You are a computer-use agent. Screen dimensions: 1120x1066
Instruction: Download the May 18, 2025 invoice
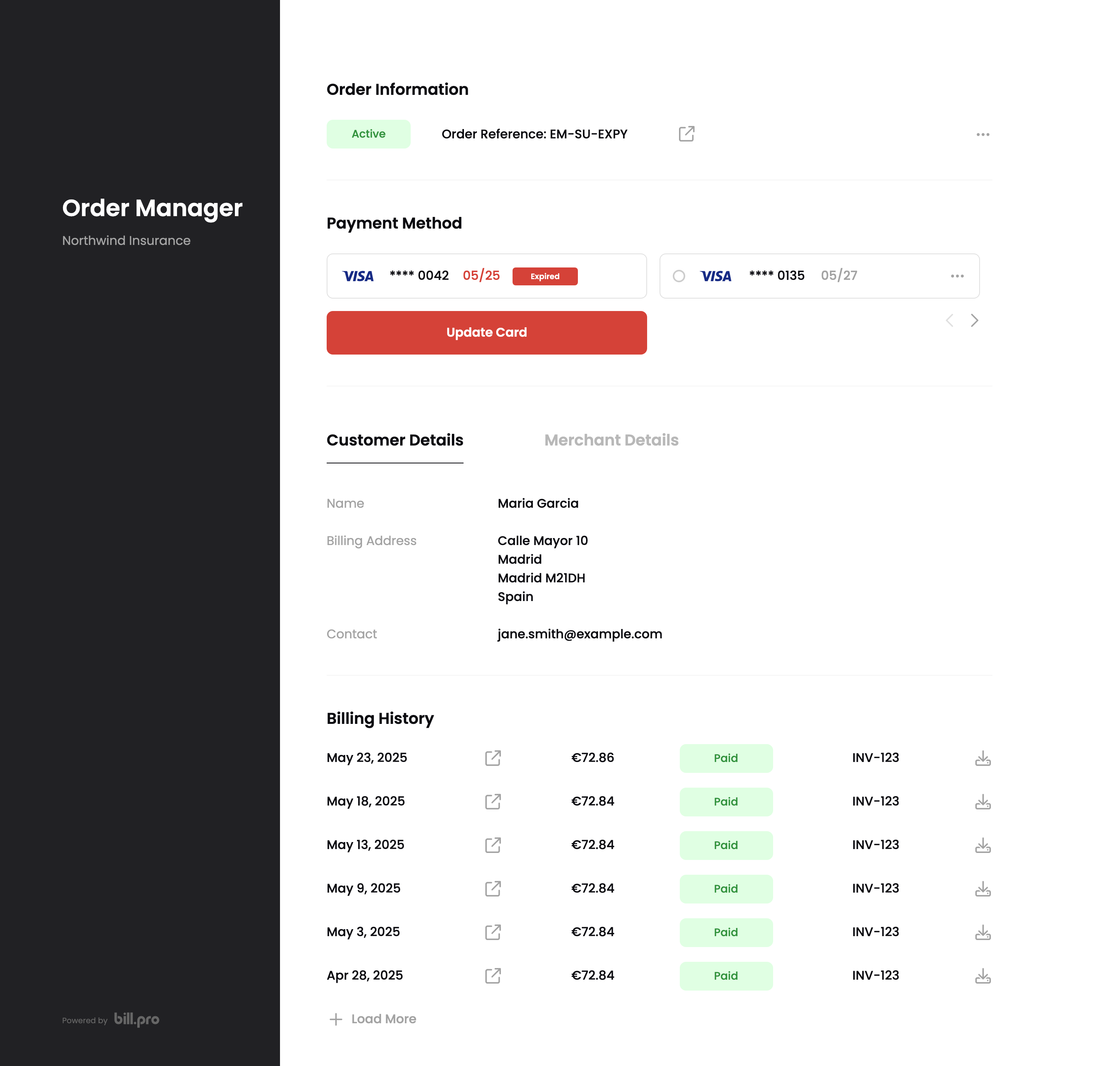point(982,802)
